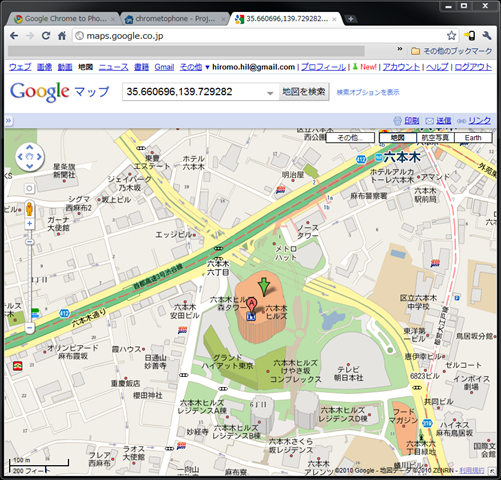Click the my-location circle button
The height and width of the screenshot is (480, 501).
click(29, 189)
